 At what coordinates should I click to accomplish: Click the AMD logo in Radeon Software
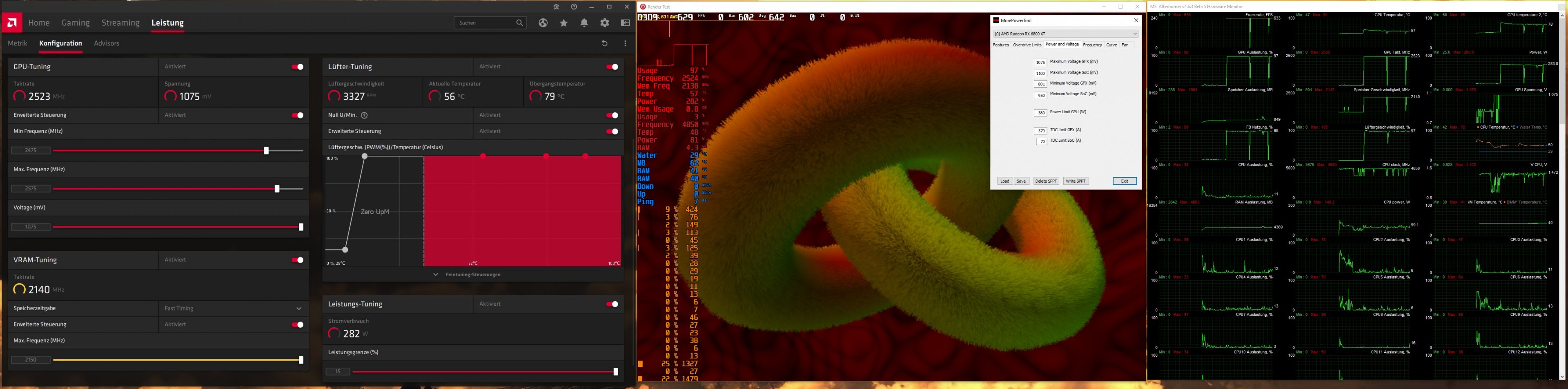coord(11,22)
